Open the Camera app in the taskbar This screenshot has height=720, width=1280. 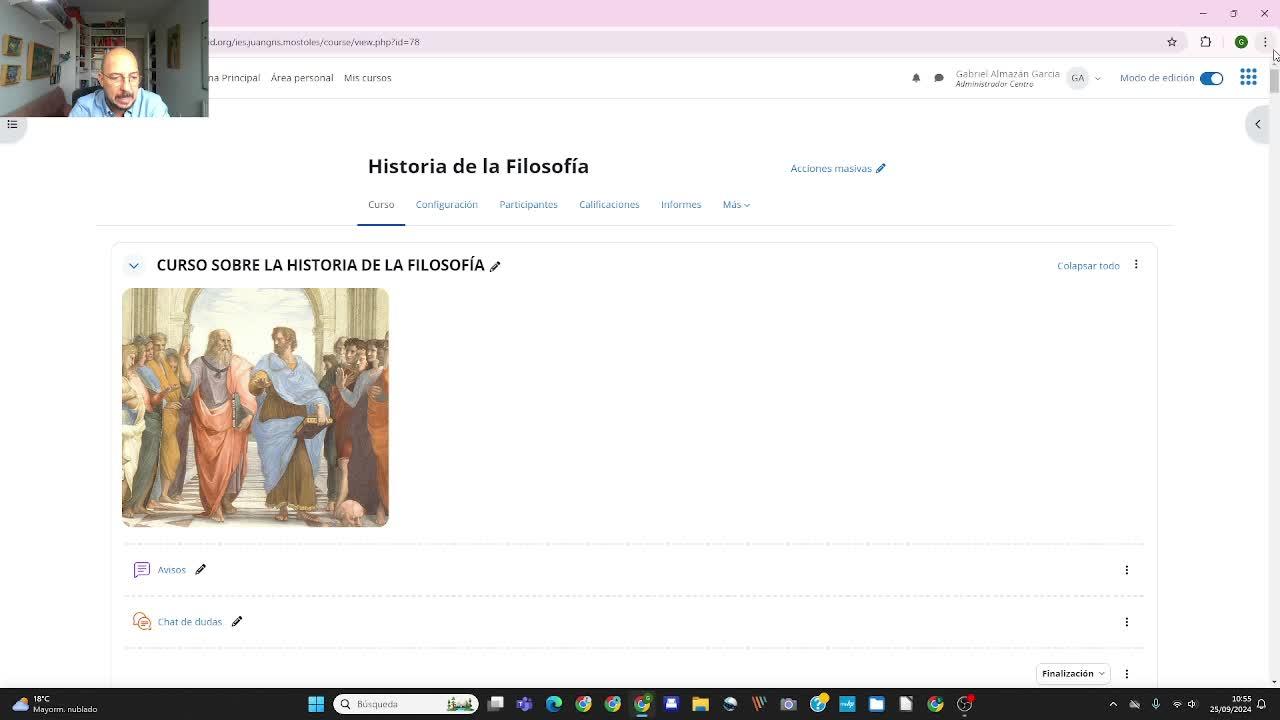pyautogui.click(x=788, y=704)
